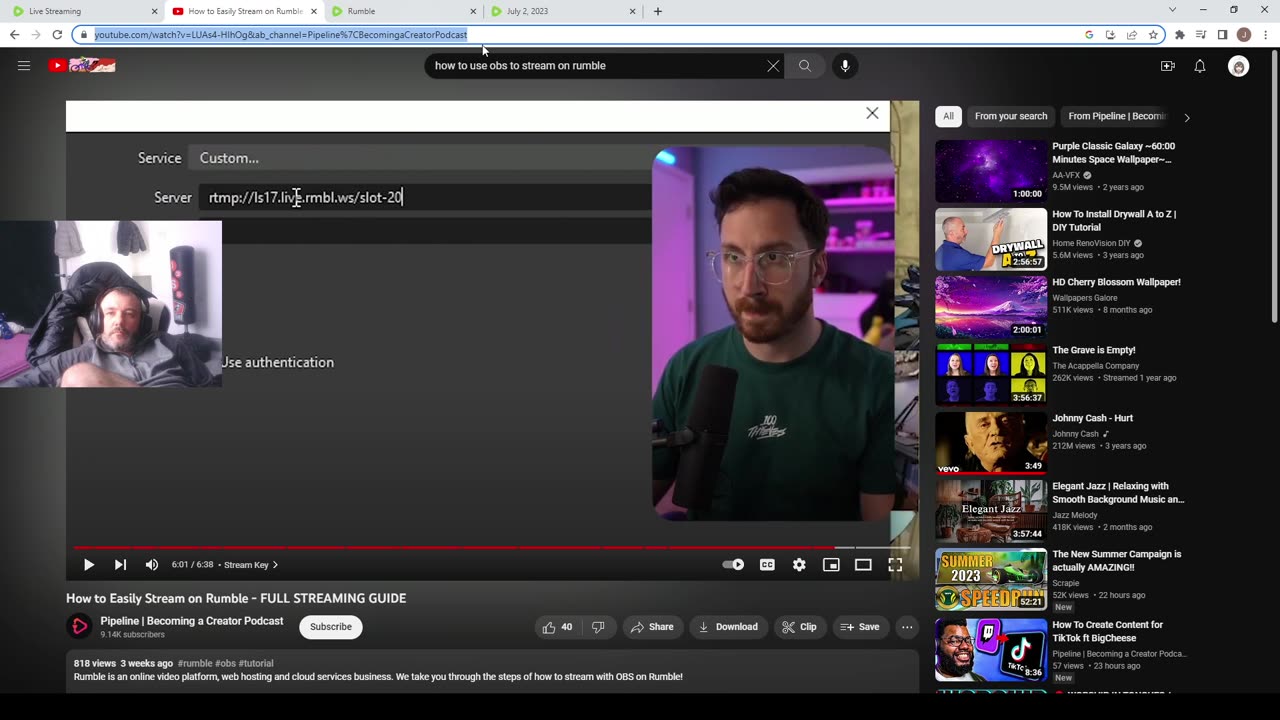Show more filter chips with the arrow
This screenshot has height=720, width=1280.
click(x=1187, y=117)
